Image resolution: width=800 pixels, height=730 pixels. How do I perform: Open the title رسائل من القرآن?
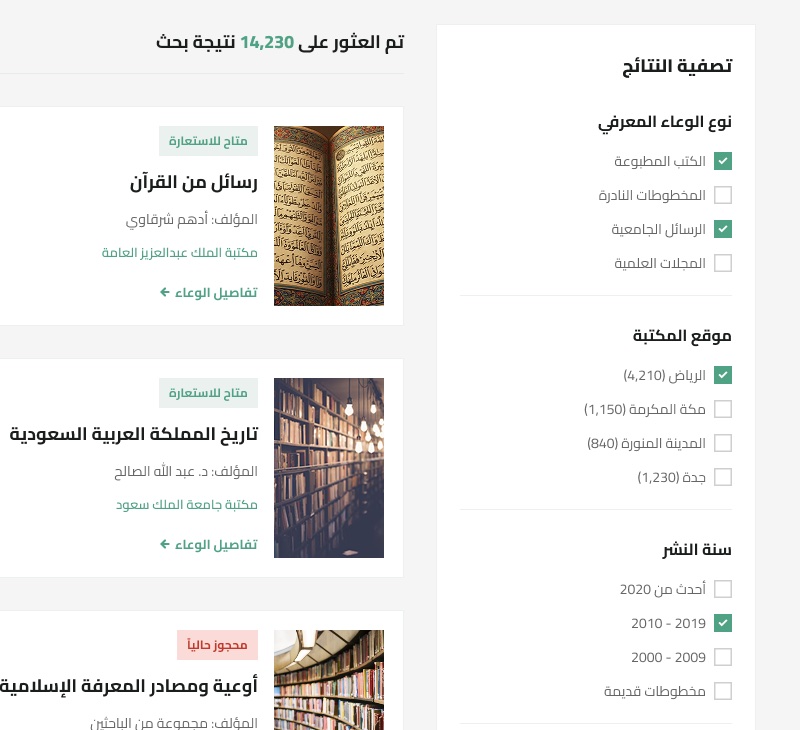coord(194,183)
